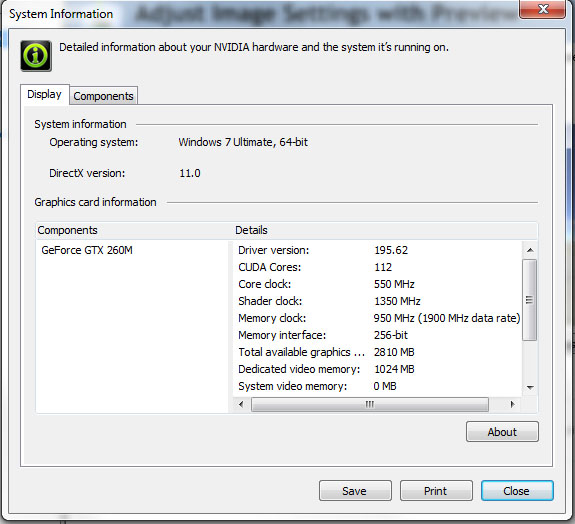Image resolution: width=575 pixels, height=524 pixels.
Task: Click the Dedicated video memory: label
Action: pos(299,369)
